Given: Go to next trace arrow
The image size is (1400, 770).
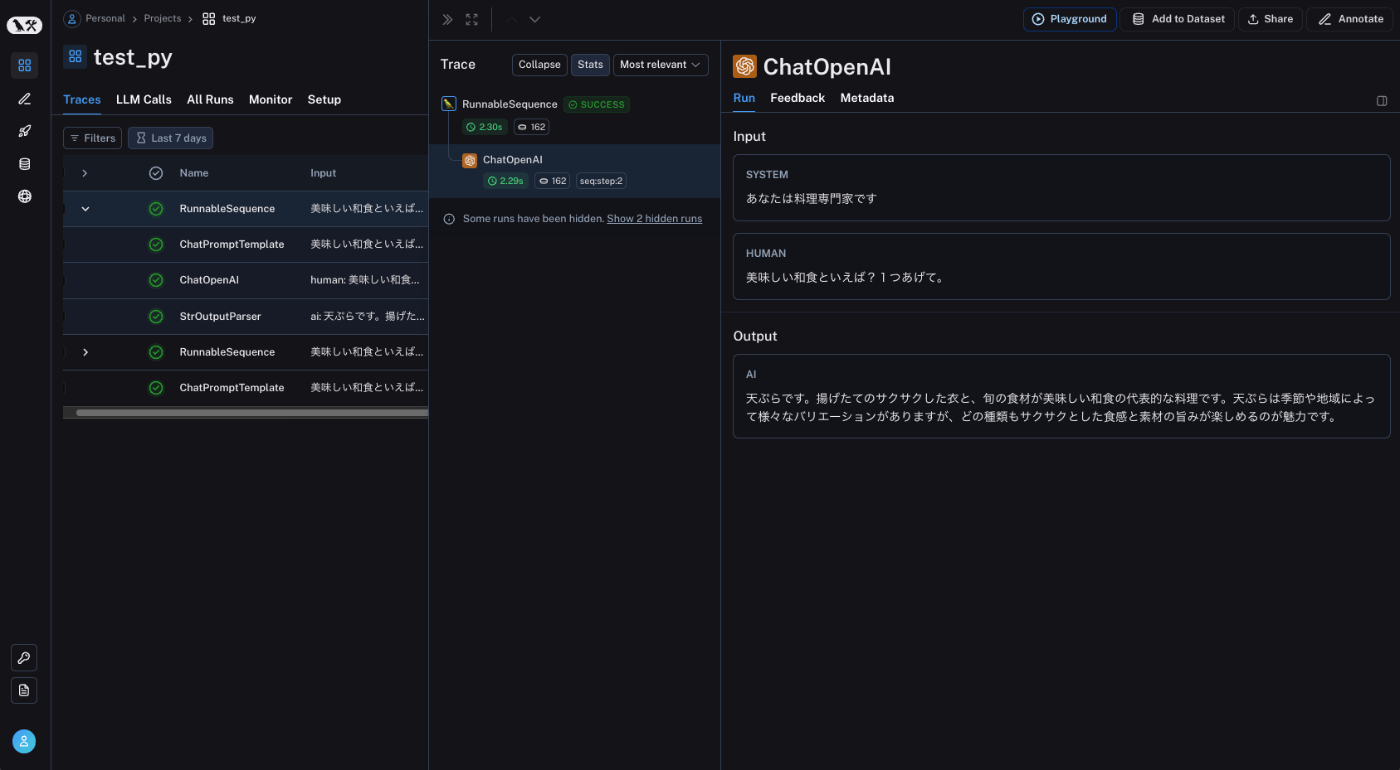Looking at the screenshot, I should (535, 19).
